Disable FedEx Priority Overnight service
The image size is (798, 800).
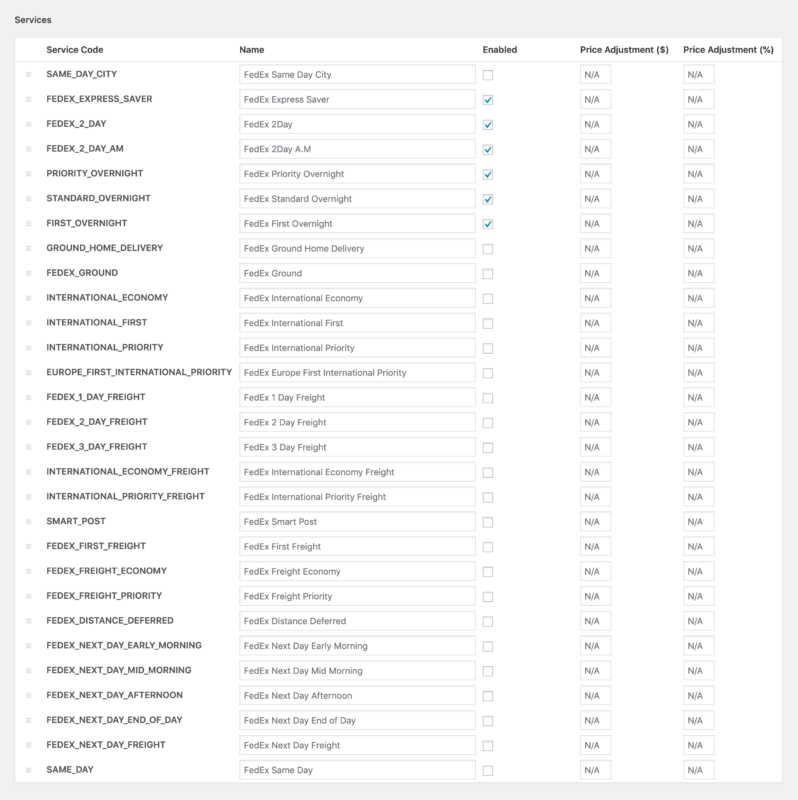pos(487,174)
